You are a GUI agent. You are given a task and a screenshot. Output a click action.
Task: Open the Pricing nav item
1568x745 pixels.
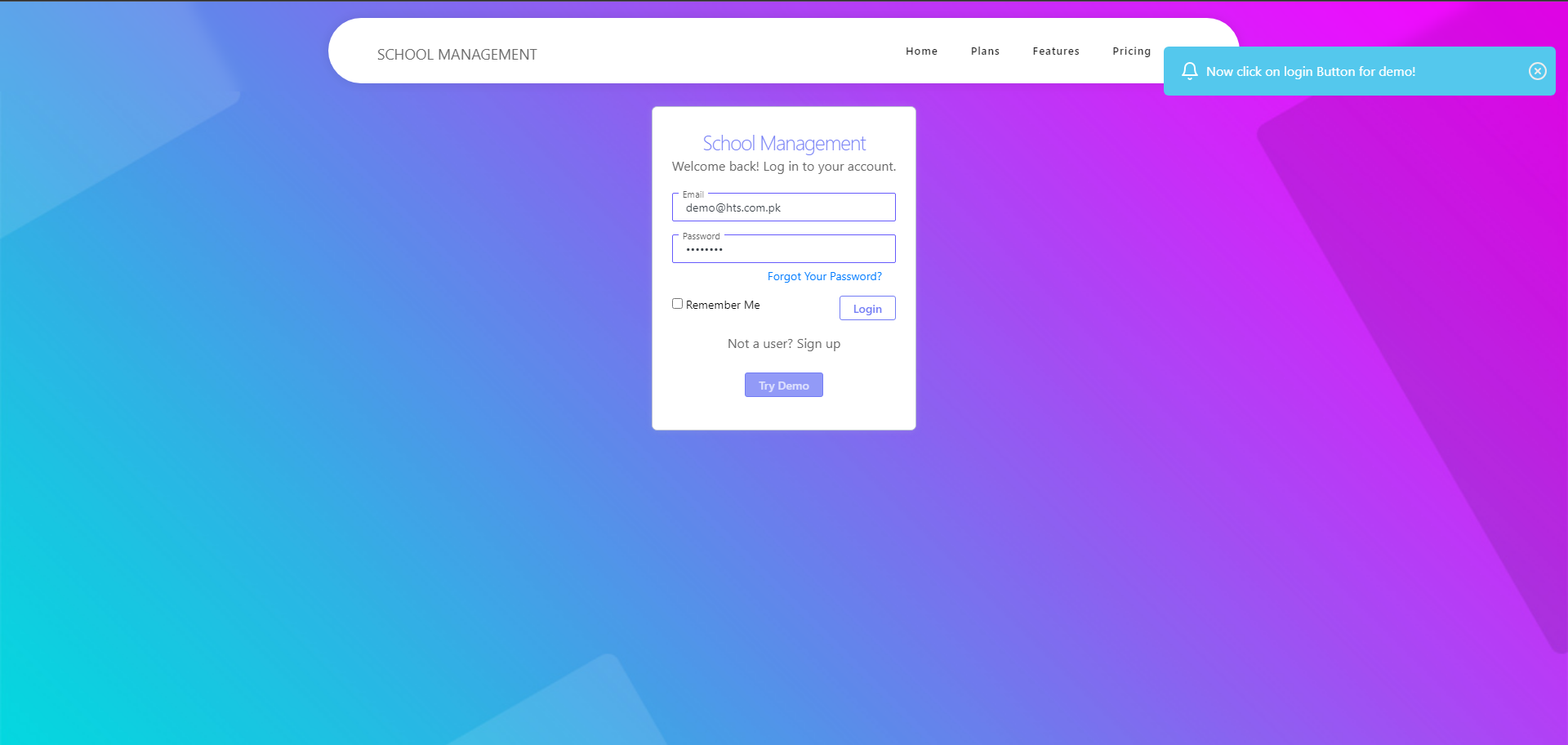pos(1131,51)
